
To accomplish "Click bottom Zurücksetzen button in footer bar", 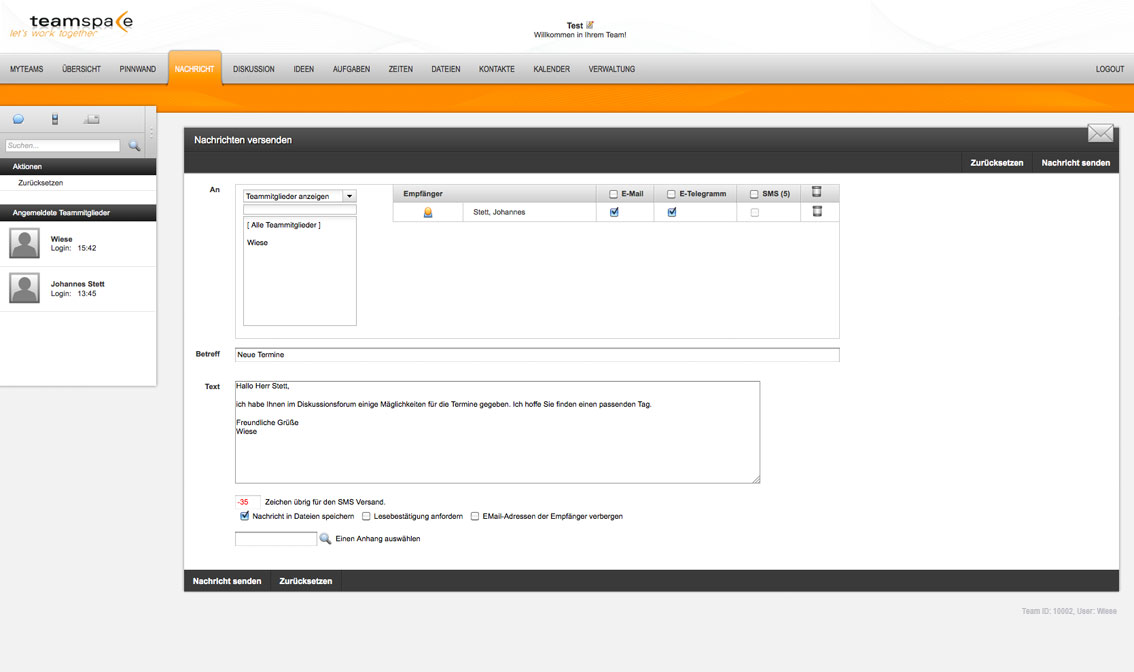I will [x=306, y=581].
